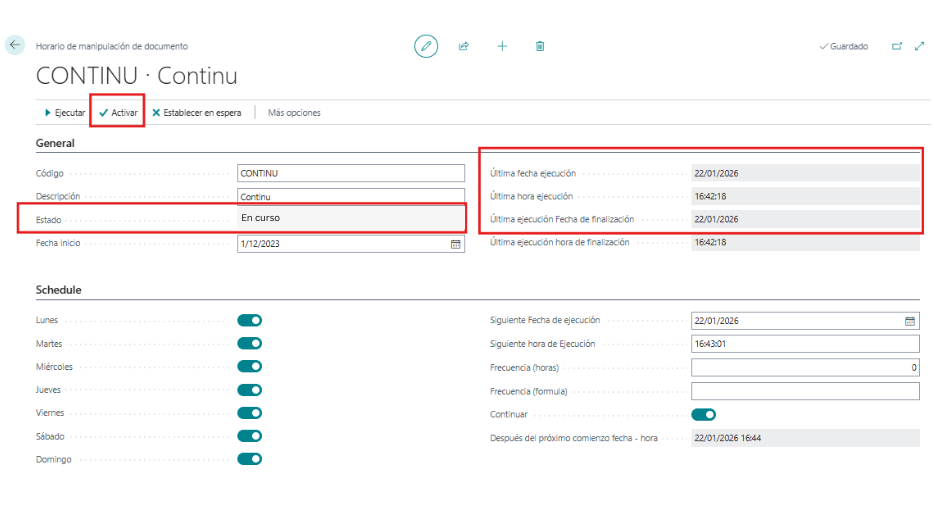Click the Activar button
This screenshot has width=934, height=530.
click(x=118, y=113)
